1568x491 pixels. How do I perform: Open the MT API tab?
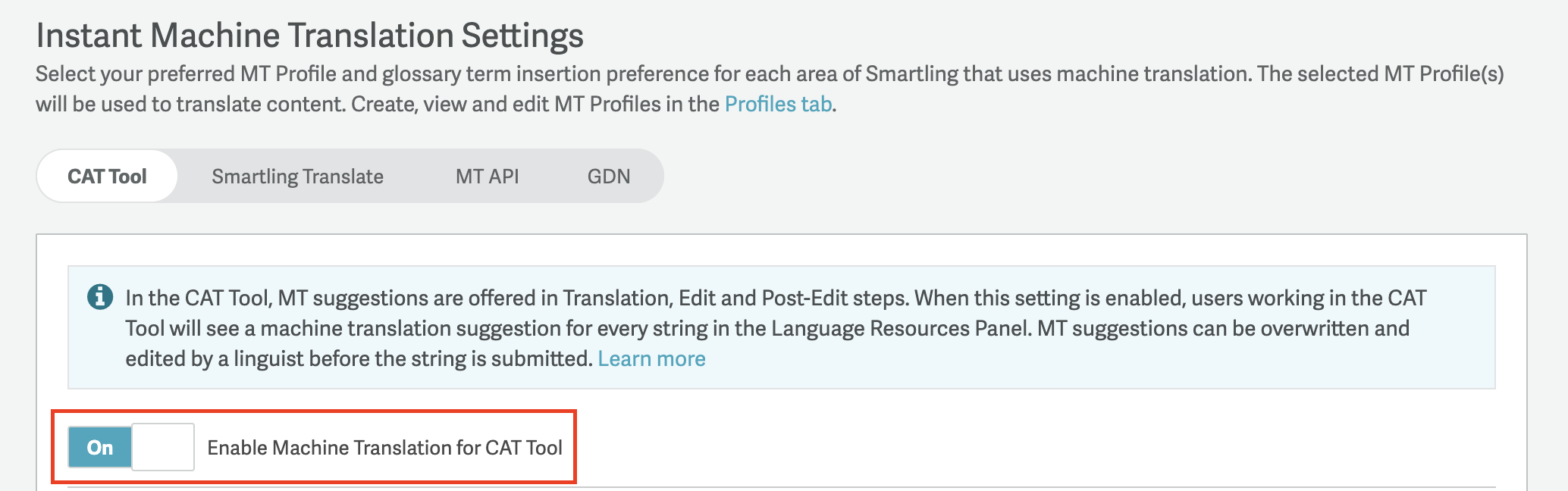[x=487, y=177]
